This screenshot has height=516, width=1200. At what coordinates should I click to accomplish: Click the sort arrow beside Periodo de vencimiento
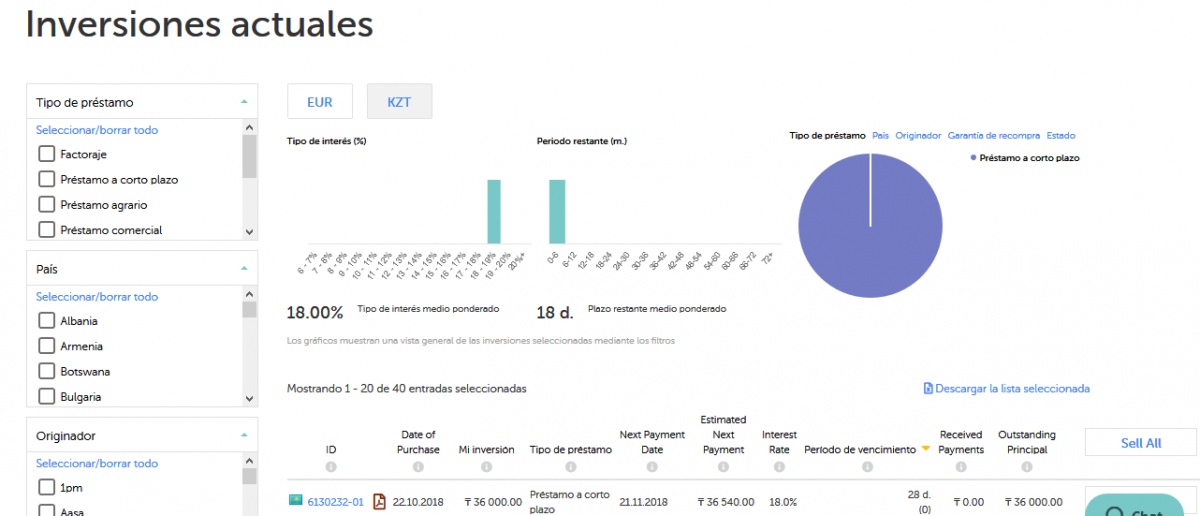tap(925, 450)
